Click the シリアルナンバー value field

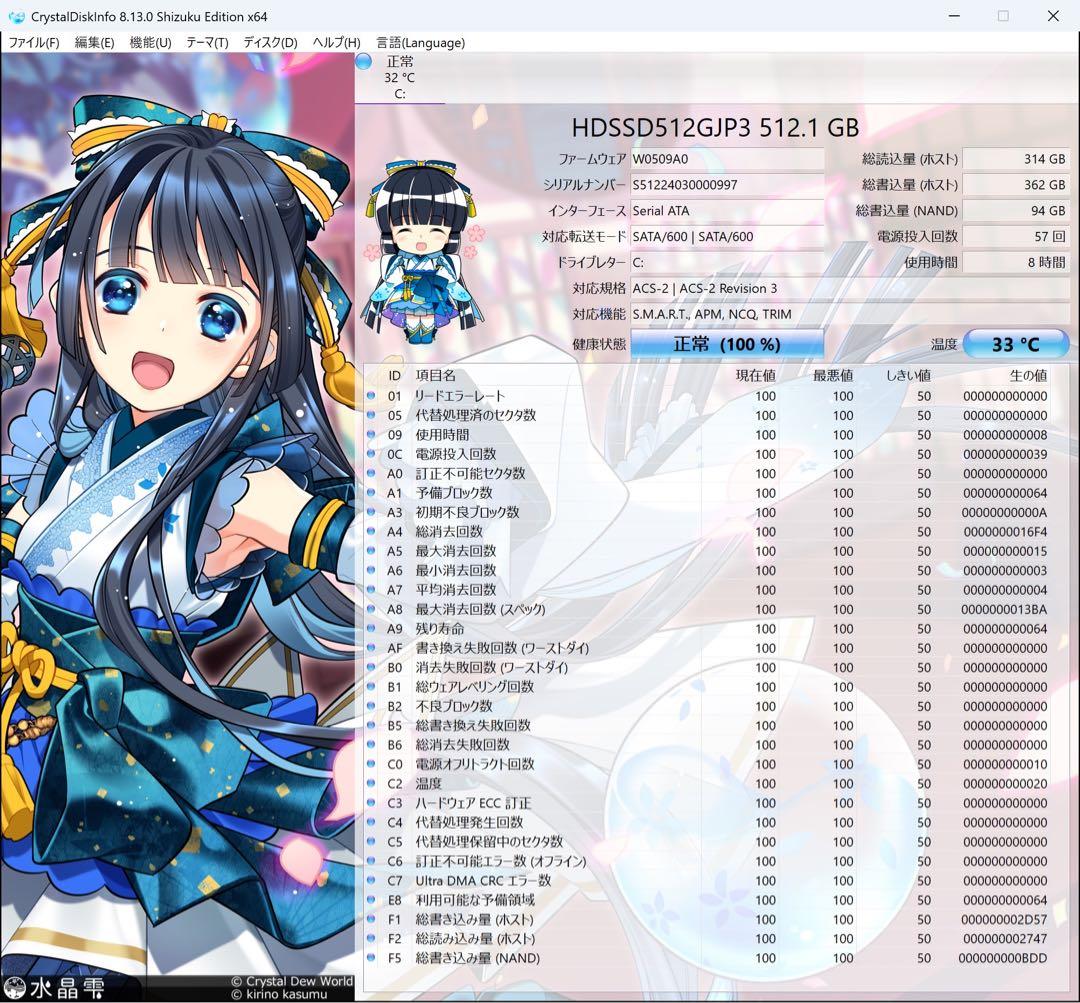coord(727,185)
